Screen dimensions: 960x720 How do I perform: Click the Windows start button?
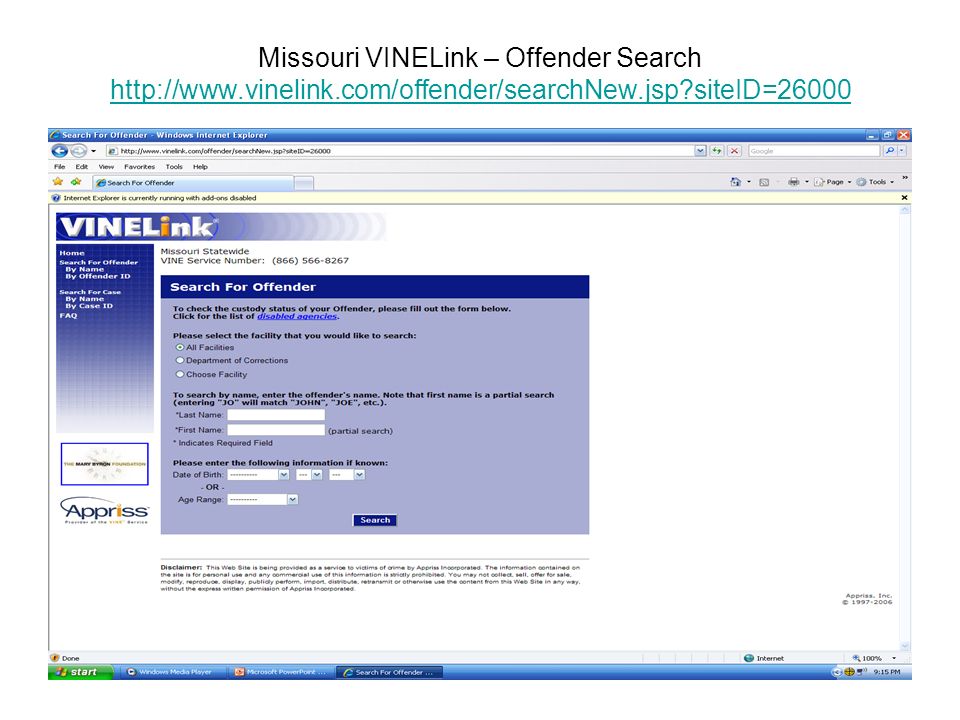[x=81, y=672]
